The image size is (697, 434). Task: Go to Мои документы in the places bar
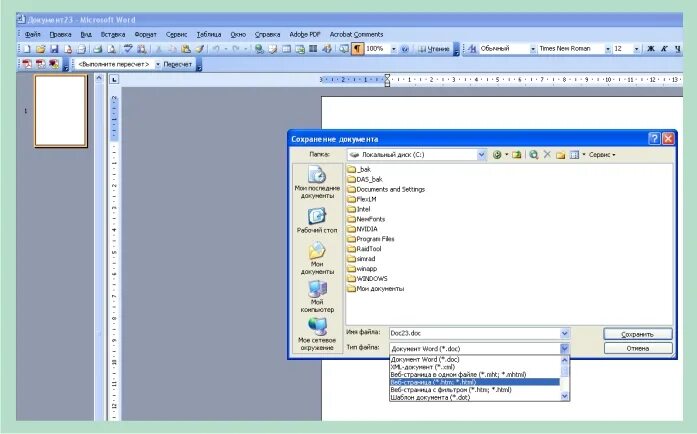317,259
